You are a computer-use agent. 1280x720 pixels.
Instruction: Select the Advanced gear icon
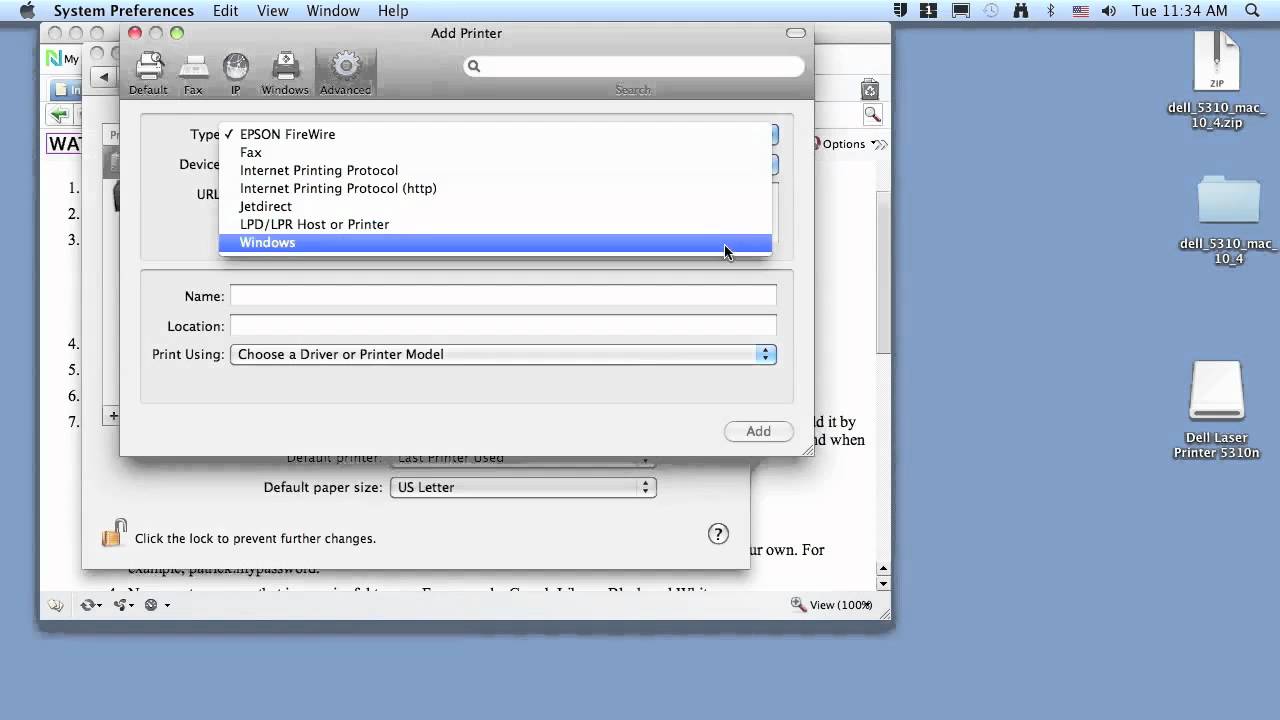(345, 73)
